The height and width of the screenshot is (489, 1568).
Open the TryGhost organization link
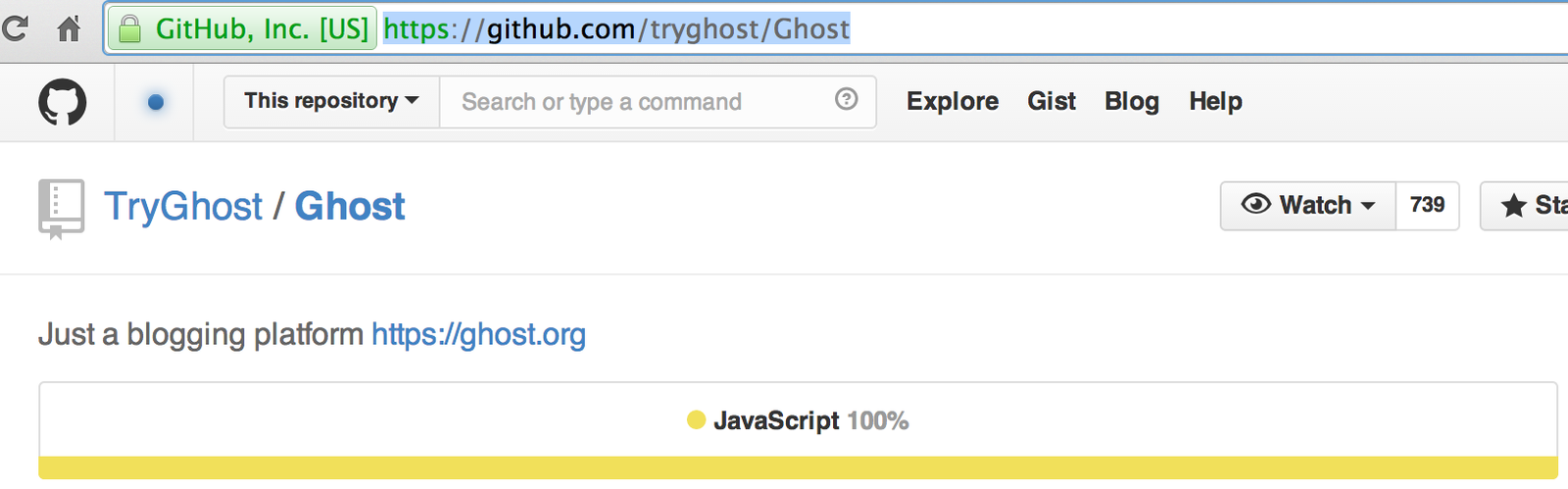[x=183, y=207]
